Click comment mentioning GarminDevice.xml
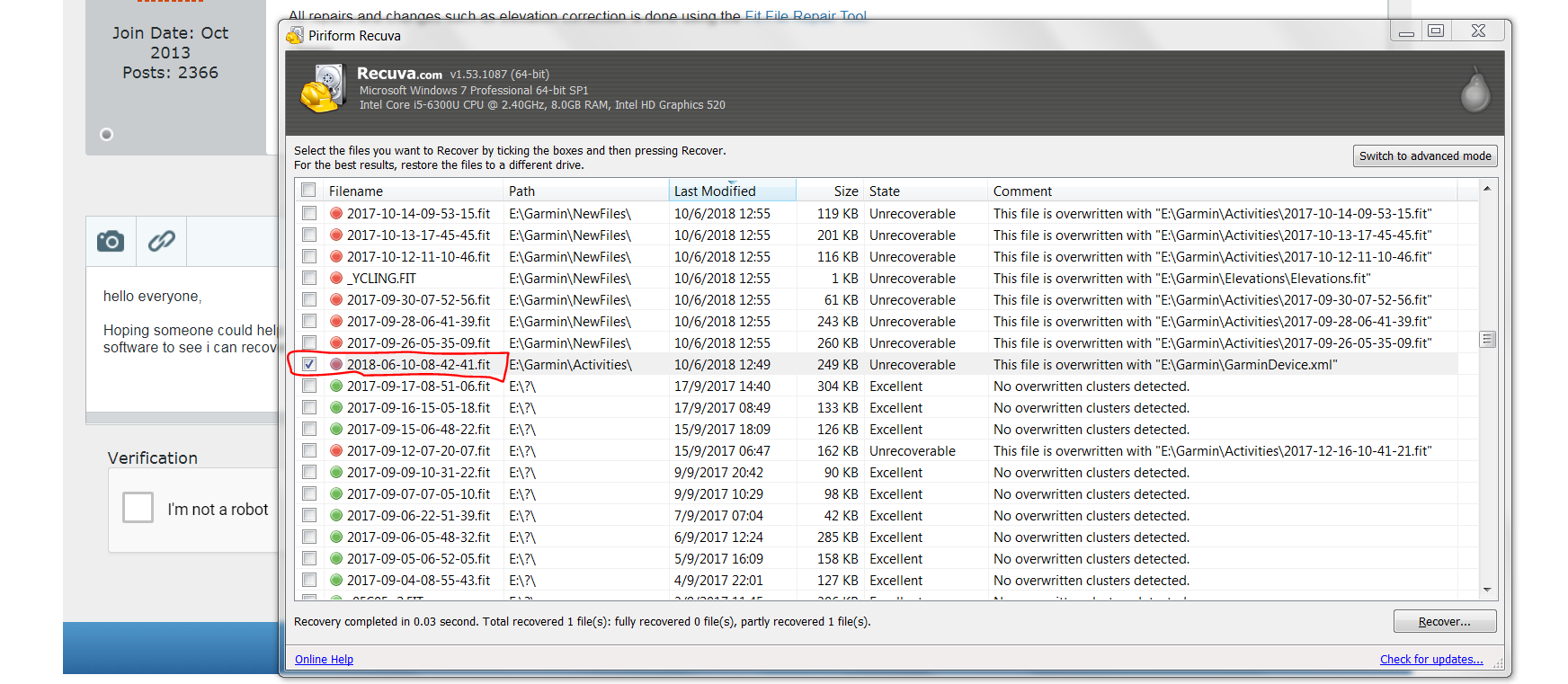 tap(1165, 365)
